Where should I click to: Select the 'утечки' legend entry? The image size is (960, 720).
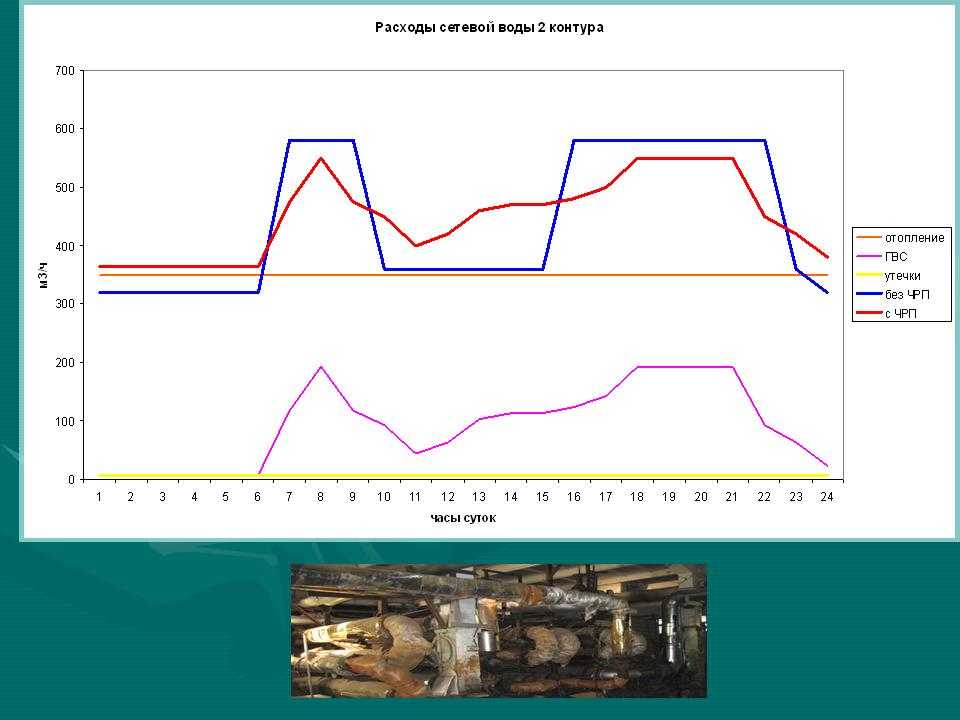point(903,275)
